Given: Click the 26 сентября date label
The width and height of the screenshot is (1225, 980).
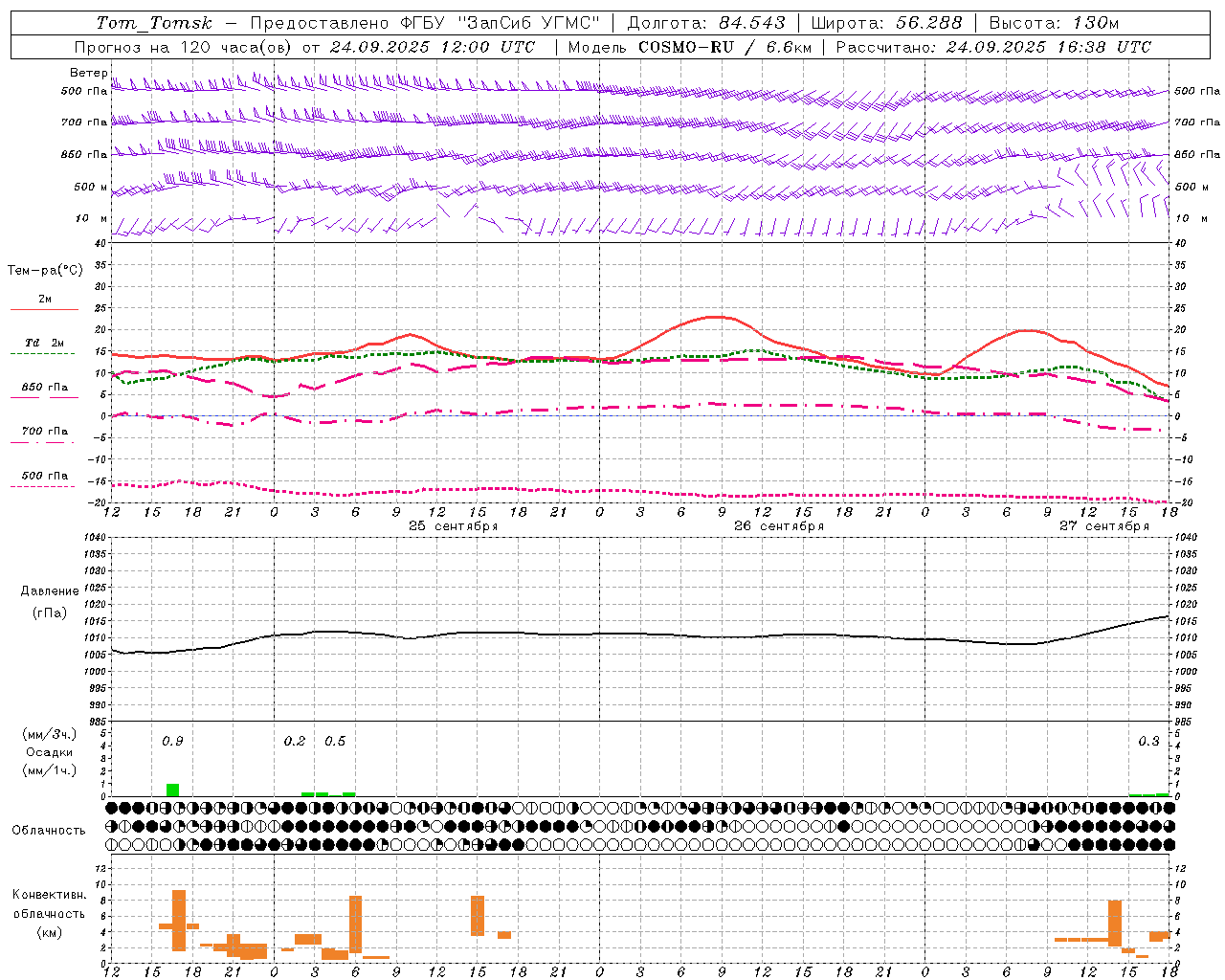Looking at the screenshot, I should point(778,526).
